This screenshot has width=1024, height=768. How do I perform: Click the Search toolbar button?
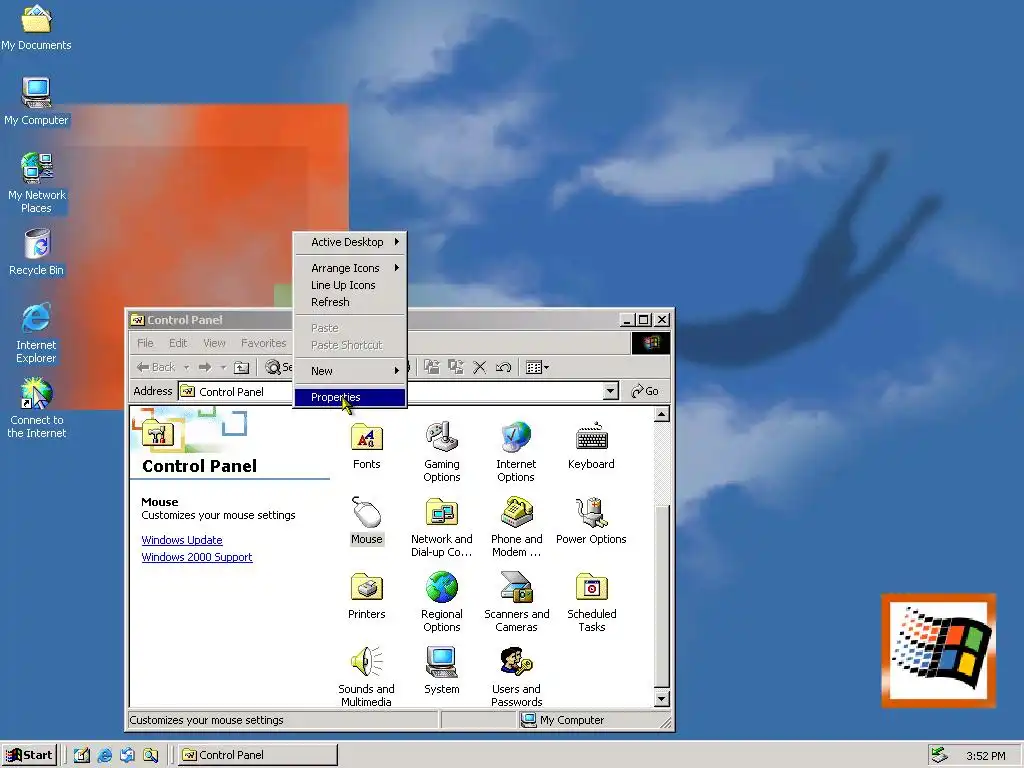pos(278,367)
